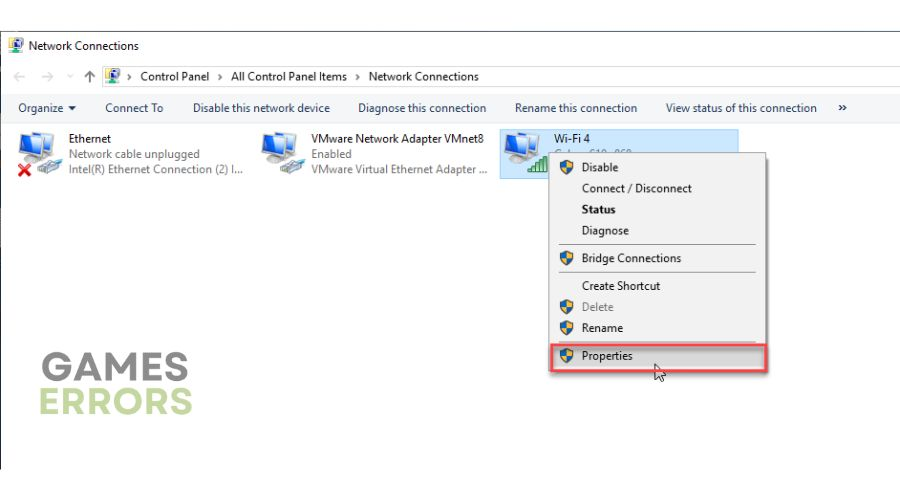Select the VMware Network Adapter VMnet8 icon

tap(280, 154)
